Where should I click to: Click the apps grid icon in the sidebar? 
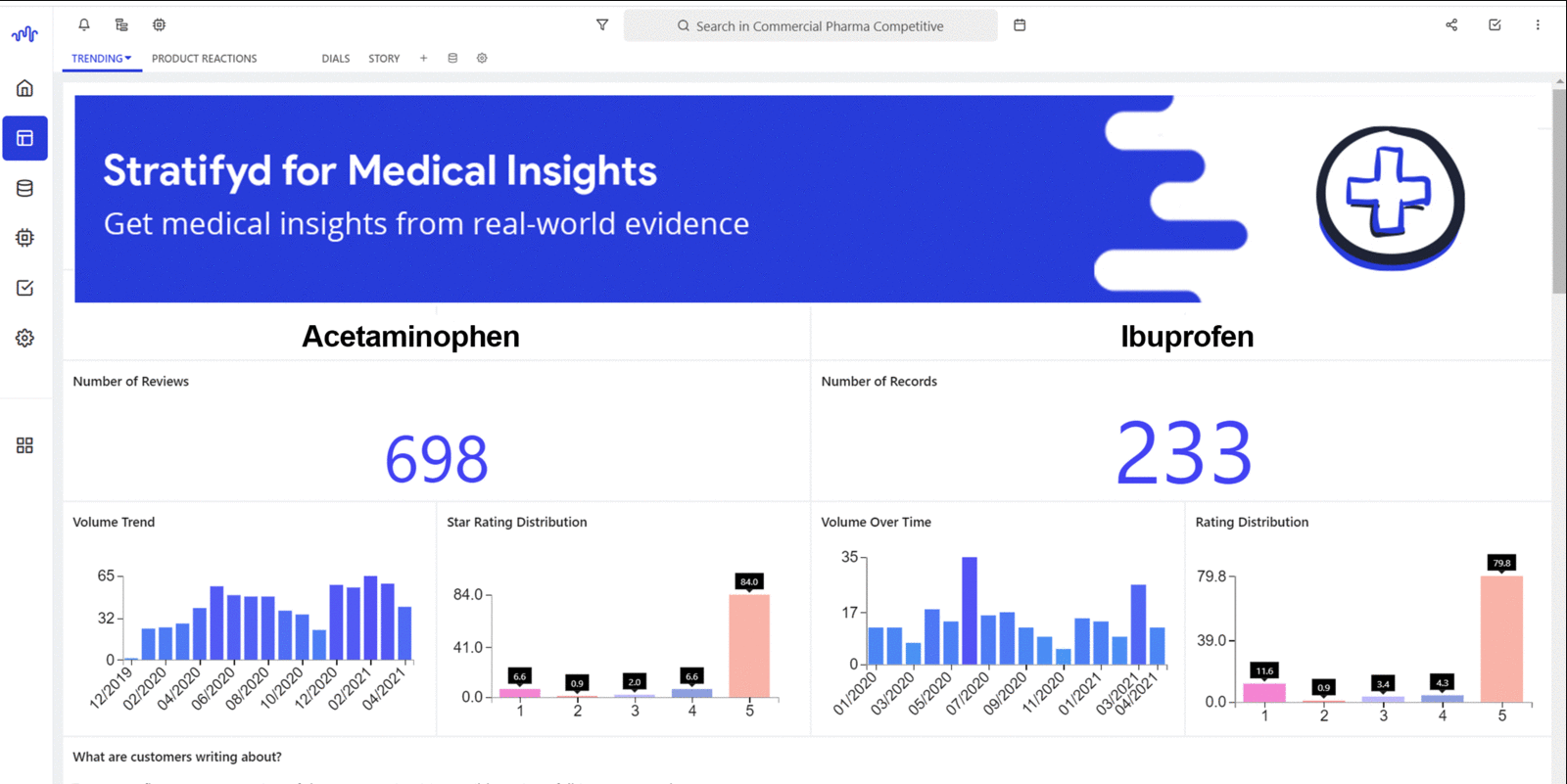pos(25,445)
